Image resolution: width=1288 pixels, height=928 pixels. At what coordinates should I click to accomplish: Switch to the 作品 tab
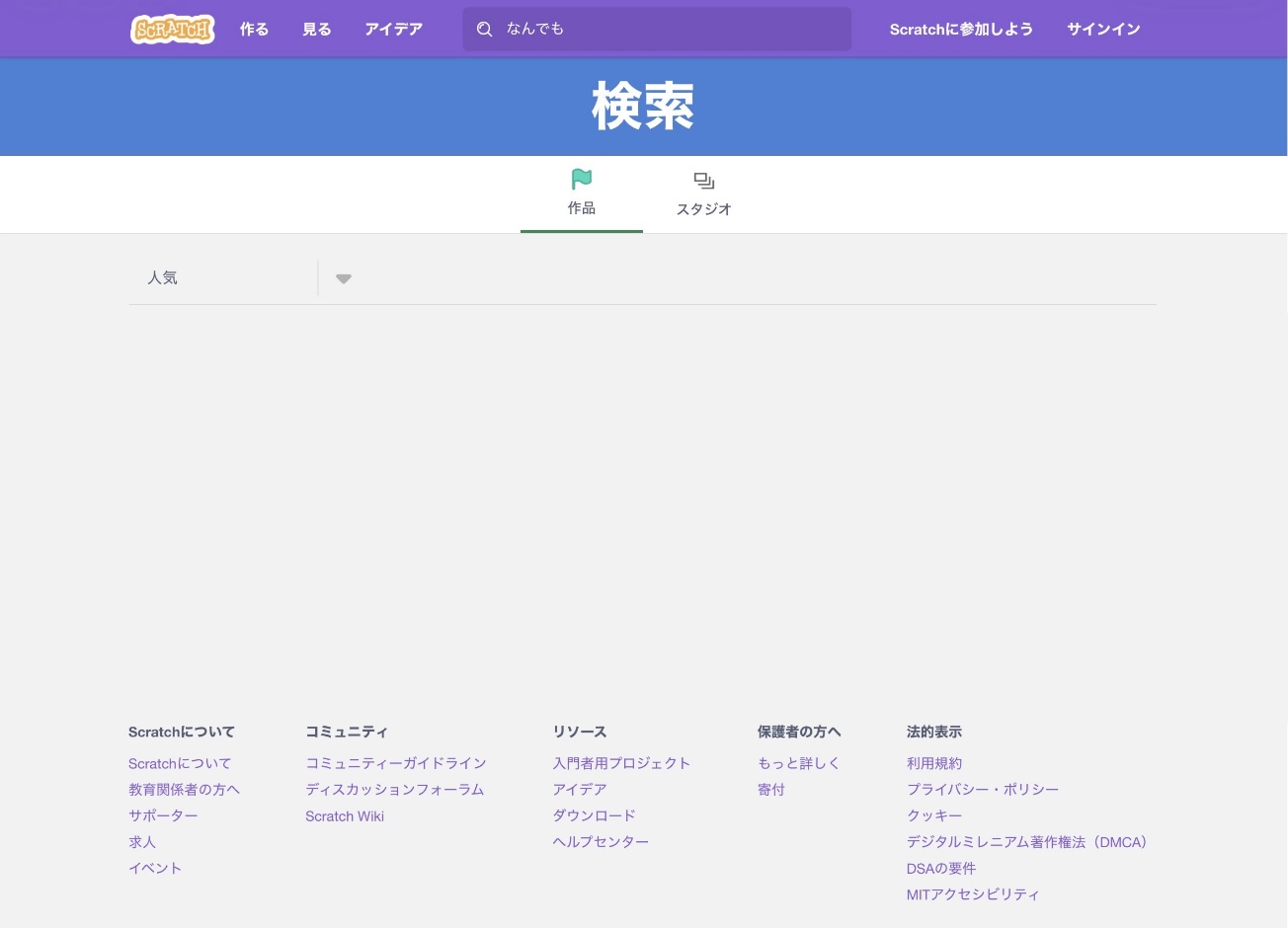pyautogui.click(x=582, y=194)
